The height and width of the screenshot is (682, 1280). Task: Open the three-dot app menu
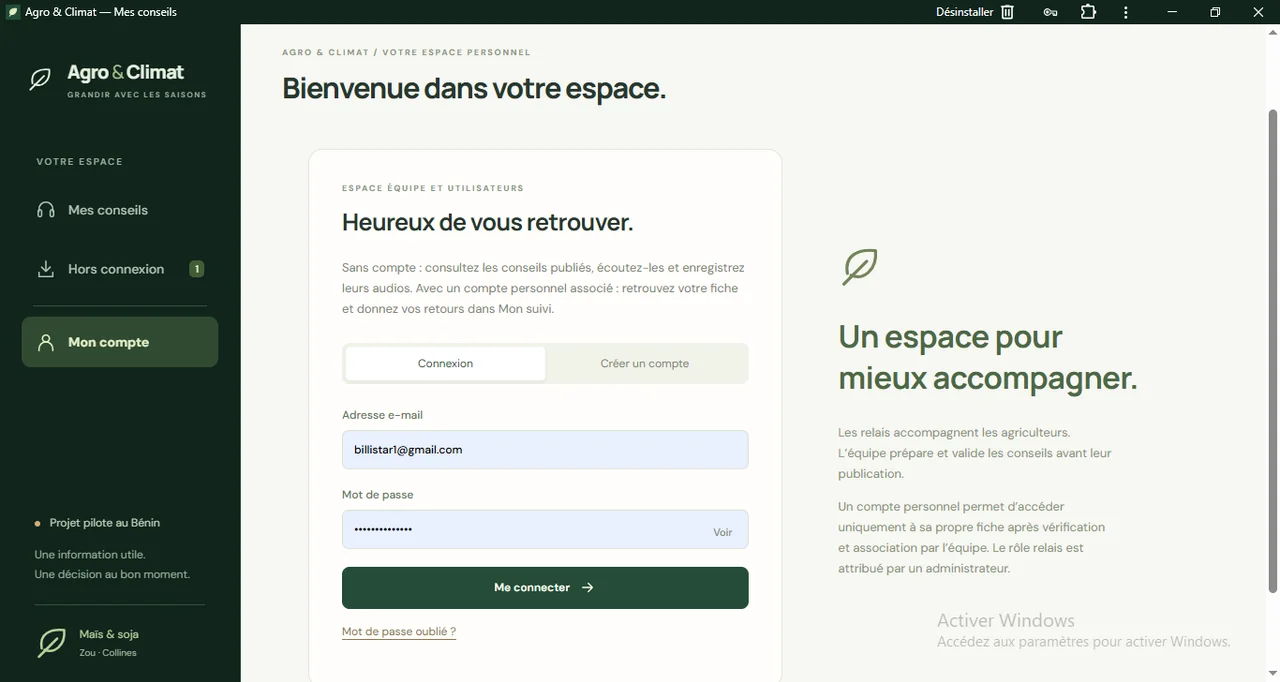point(1126,12)
